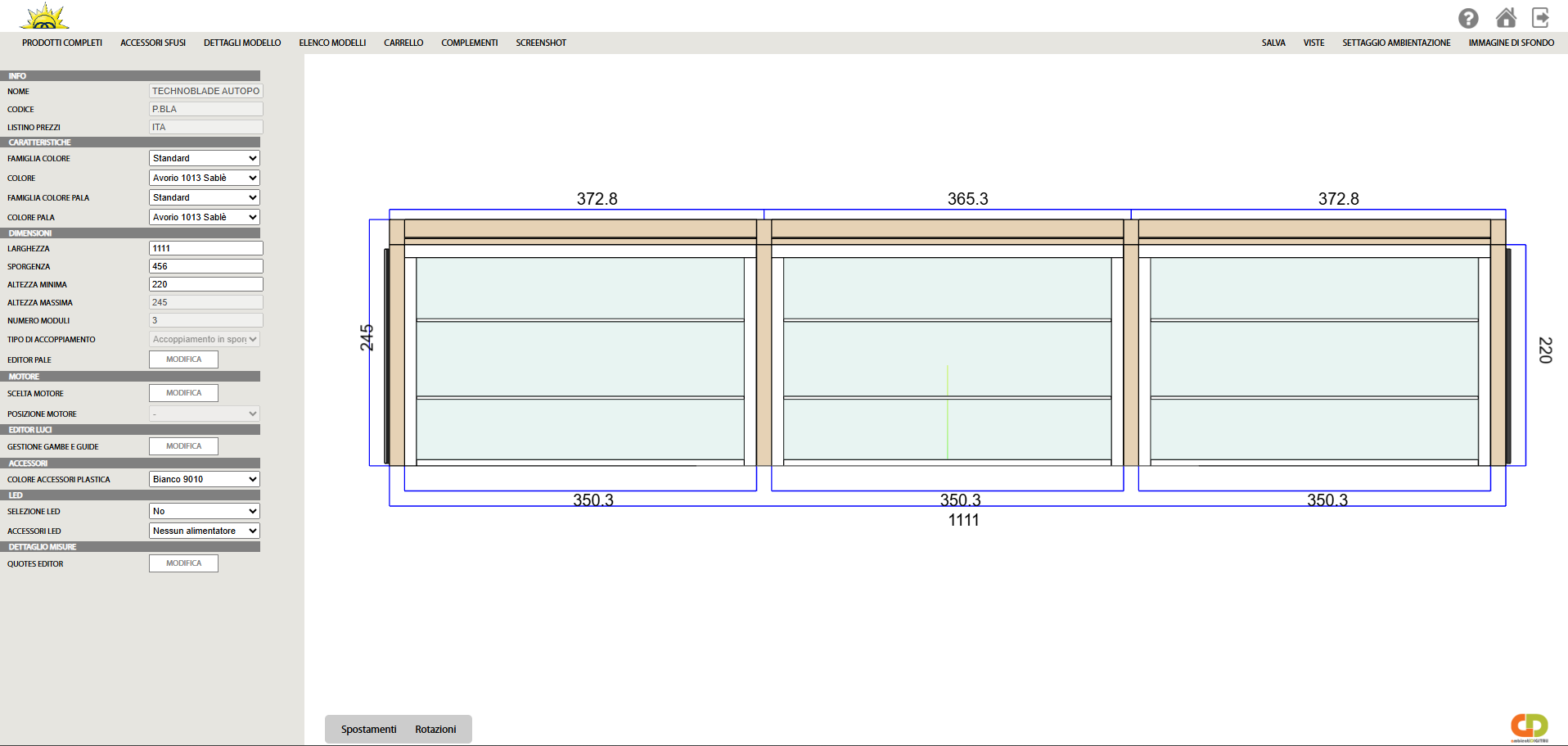Open Accessori Sfusi menu

click(153, 43)
